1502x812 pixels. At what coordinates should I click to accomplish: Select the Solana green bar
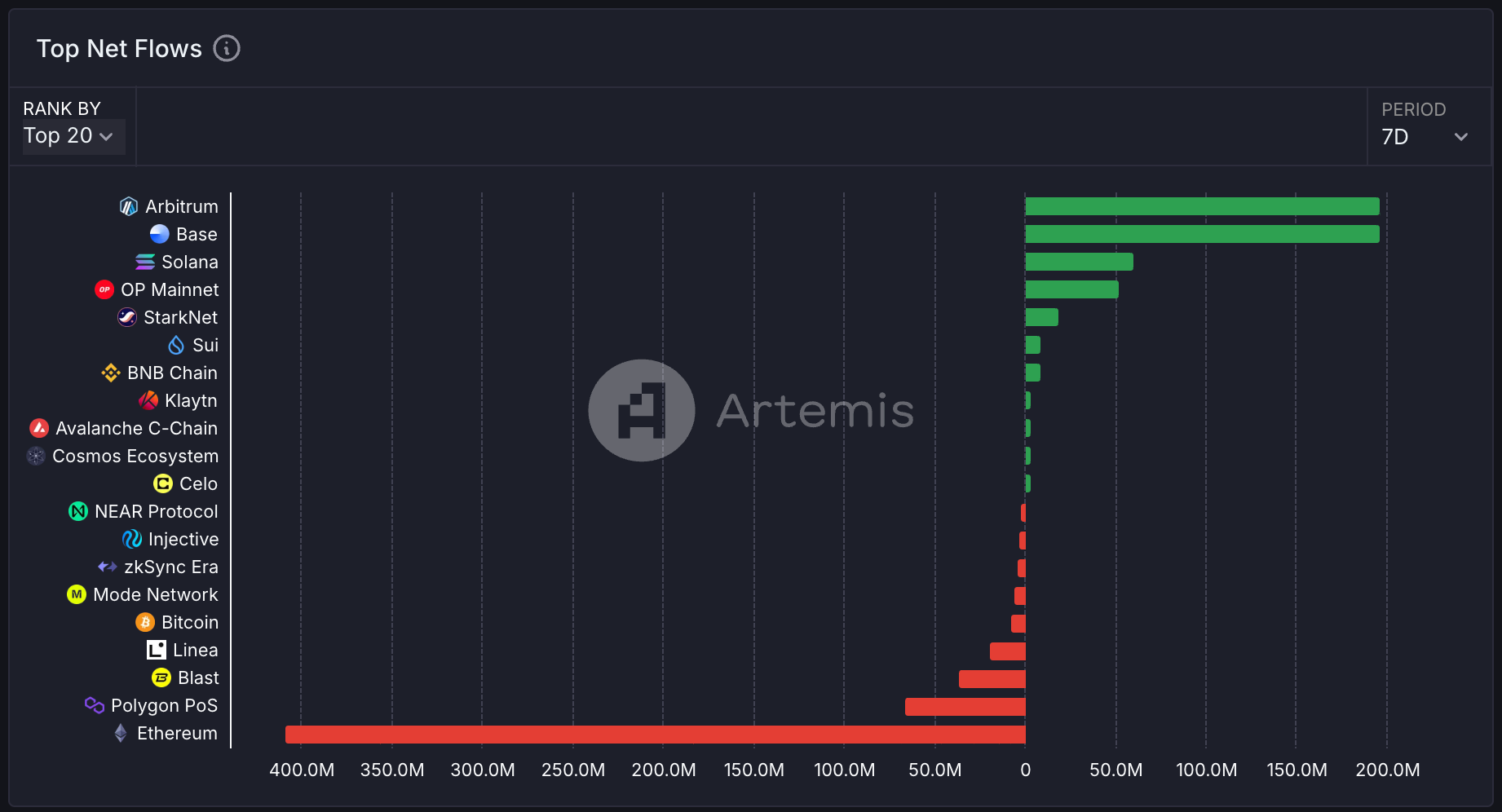1079,262
